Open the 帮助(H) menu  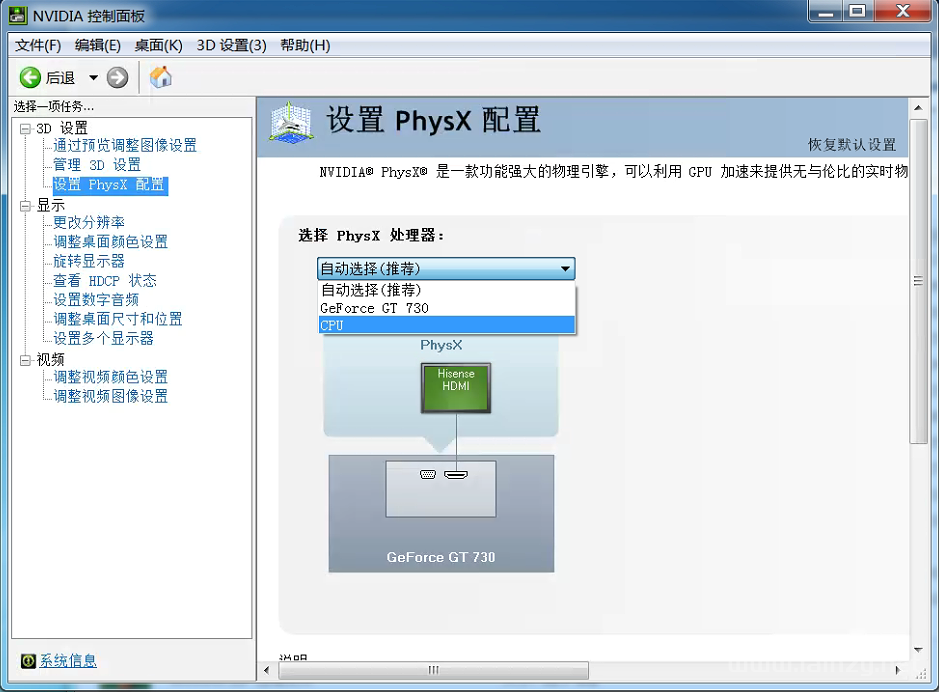click(305, 45)
